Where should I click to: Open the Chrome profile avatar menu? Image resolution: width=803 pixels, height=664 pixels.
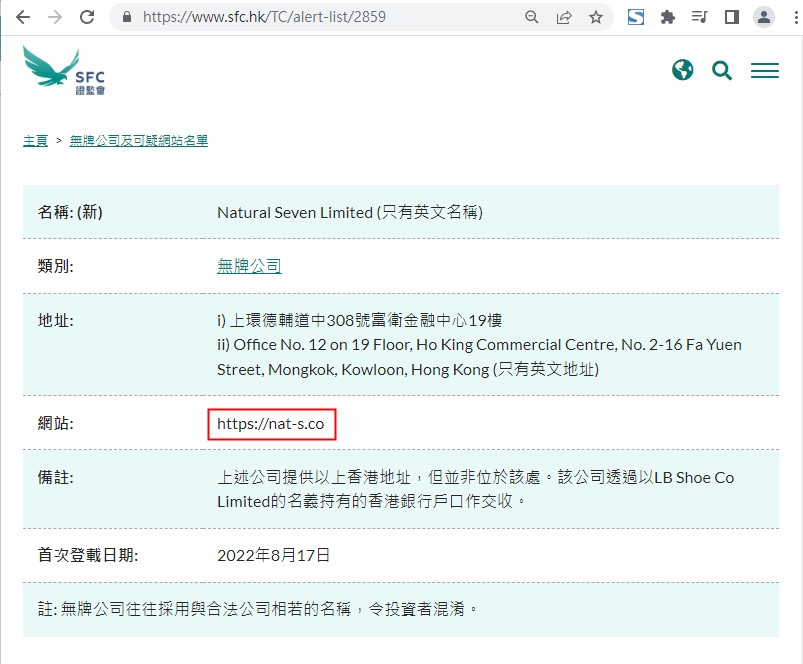click(764, 17)
